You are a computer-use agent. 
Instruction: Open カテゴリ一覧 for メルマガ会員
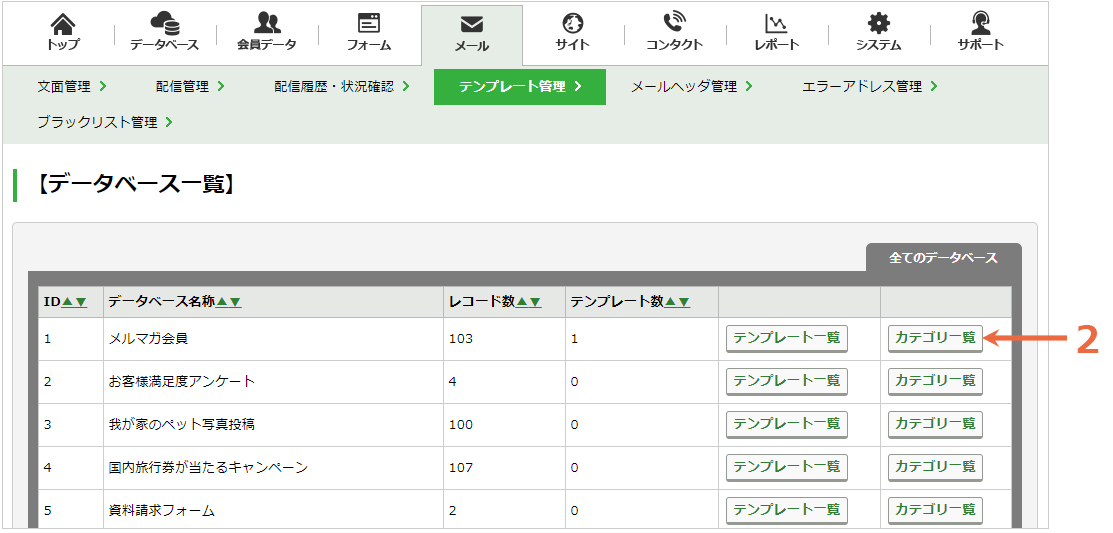pos(935,339)
